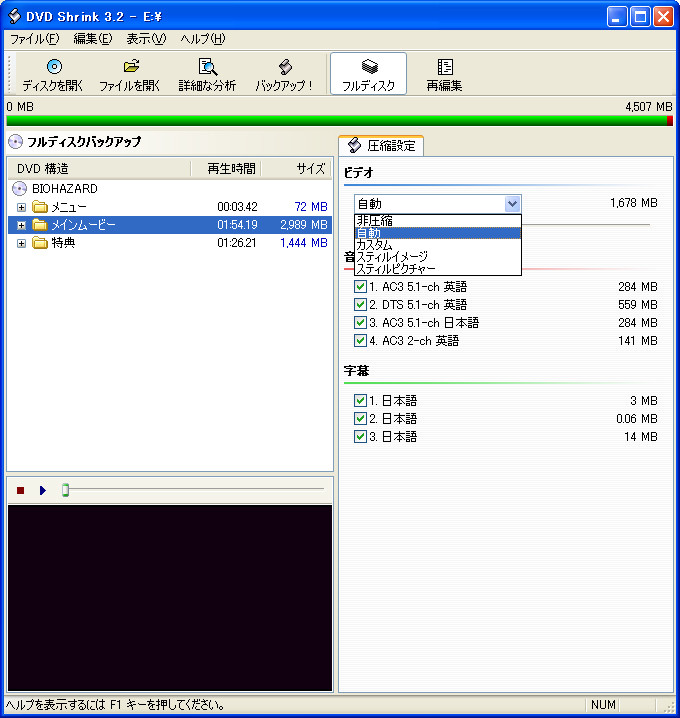Click the ディスクを開く (Open Disc) toolbar icon
Image resolution: width=680 pixels, height=718 pixels.
(x=54, y=67)
